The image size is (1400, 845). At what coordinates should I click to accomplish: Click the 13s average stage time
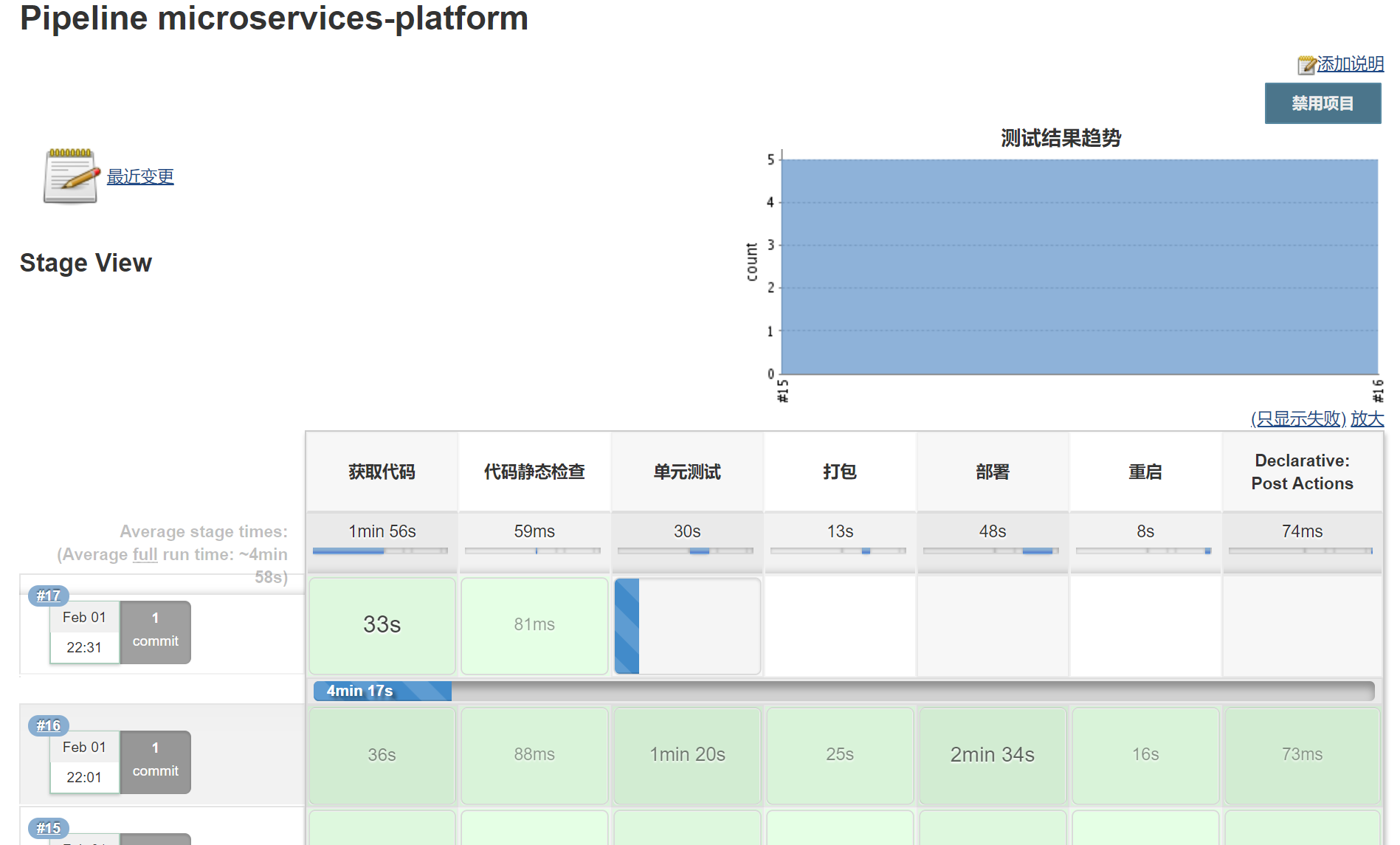click(x=840, y=531)
